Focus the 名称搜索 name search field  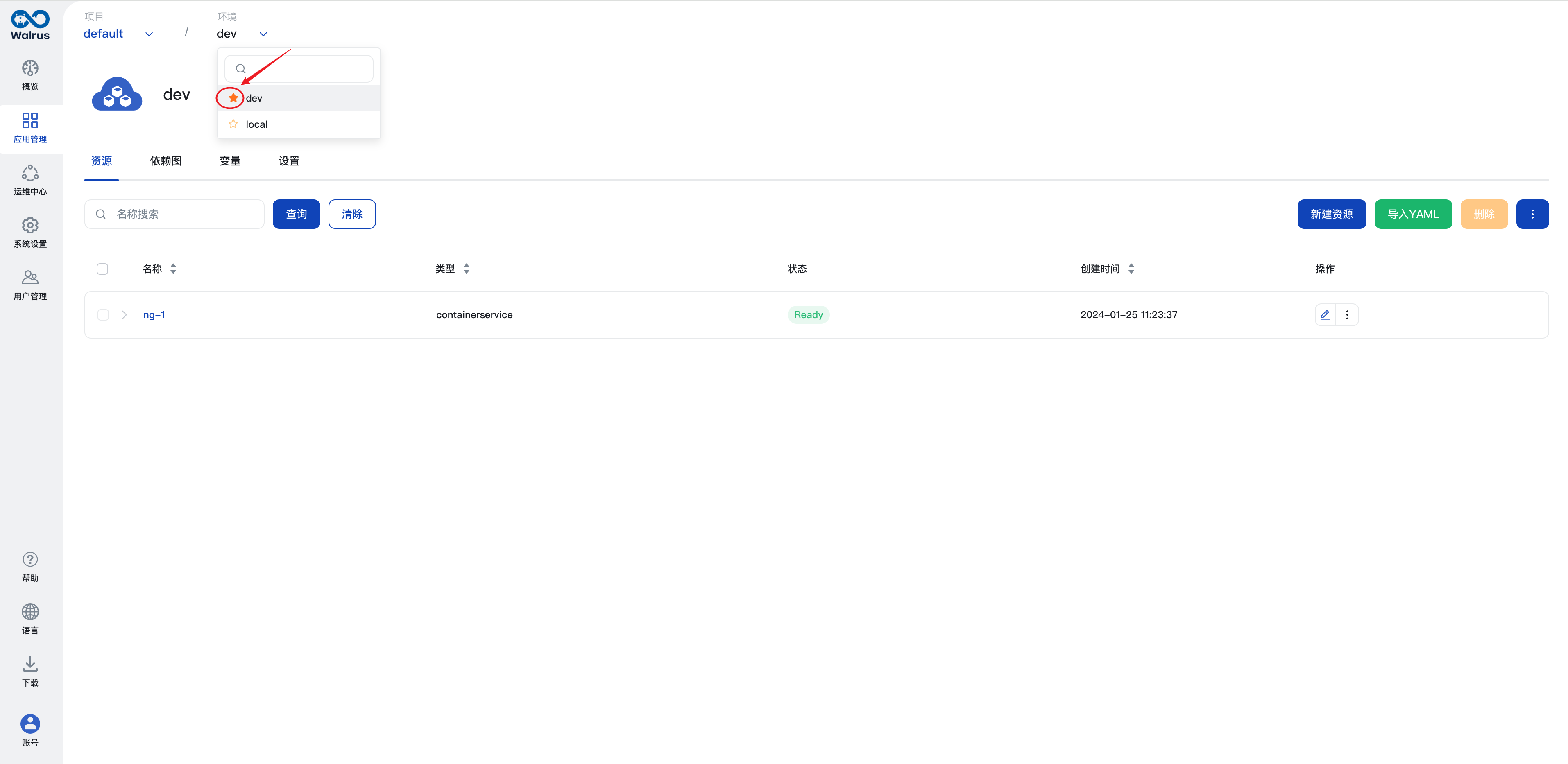click(x=174, y=214)
